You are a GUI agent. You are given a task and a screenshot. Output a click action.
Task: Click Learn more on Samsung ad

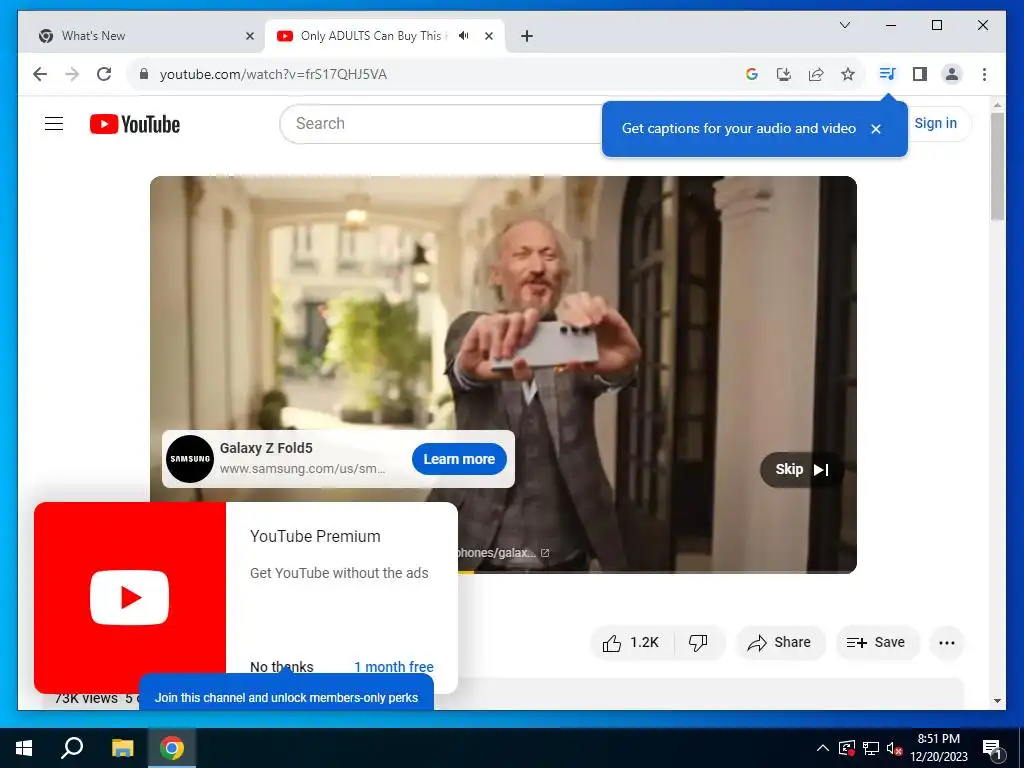tap(459, 459)
